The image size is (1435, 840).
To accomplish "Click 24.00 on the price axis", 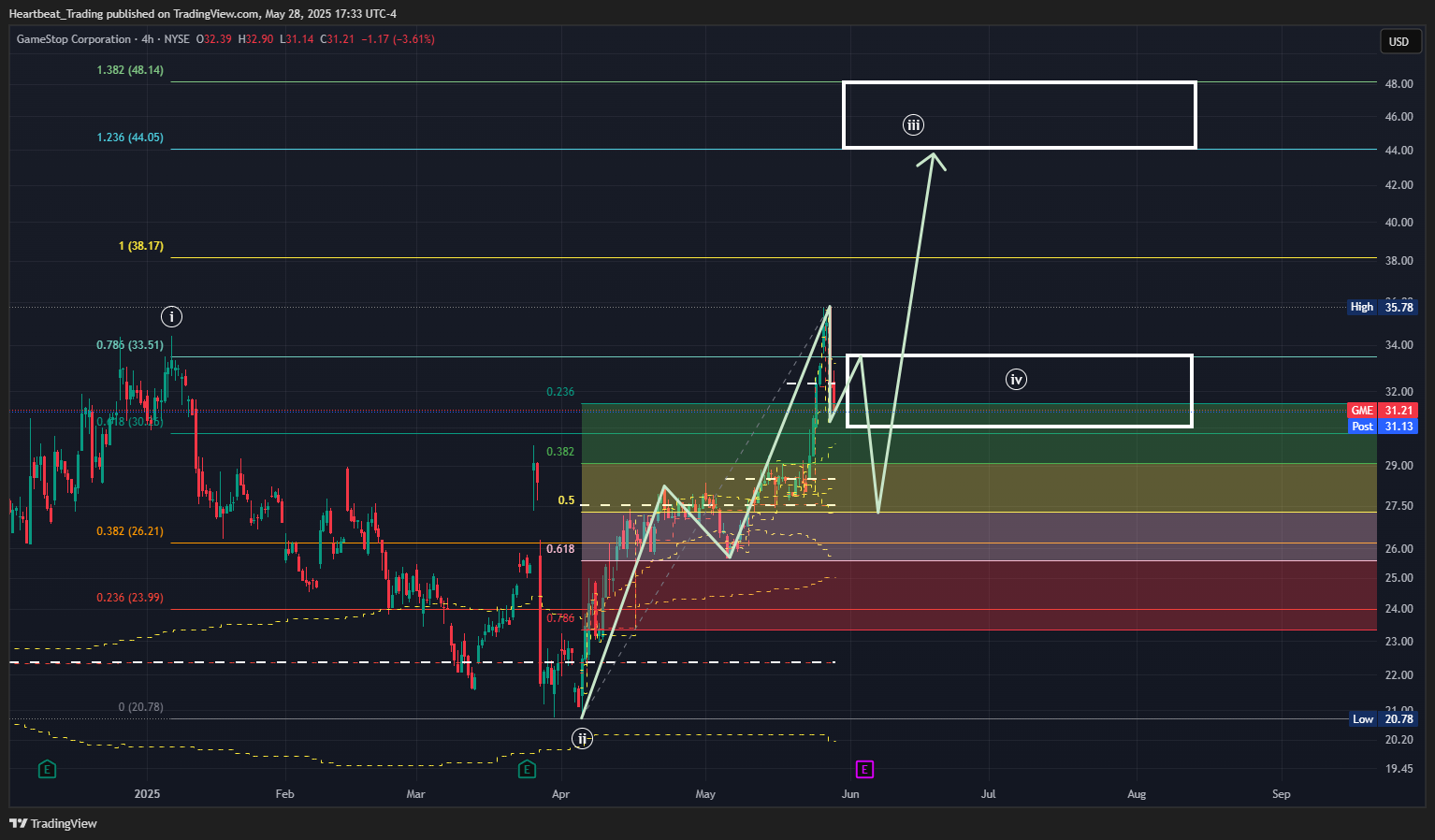I will click(x=1399, y=609).
